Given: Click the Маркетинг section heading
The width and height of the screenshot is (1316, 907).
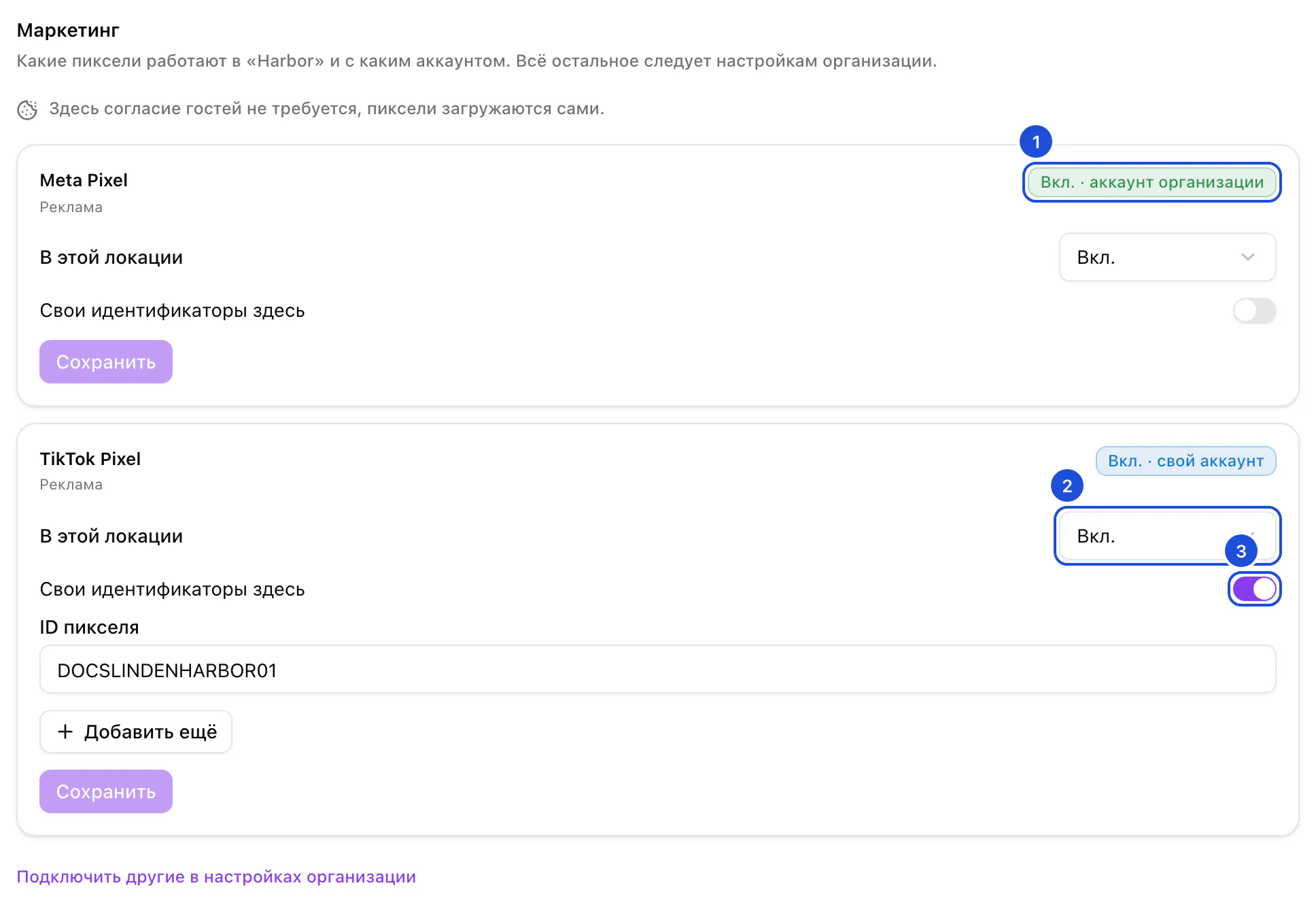Looking at the screenshot, I should tap(68, 31).
